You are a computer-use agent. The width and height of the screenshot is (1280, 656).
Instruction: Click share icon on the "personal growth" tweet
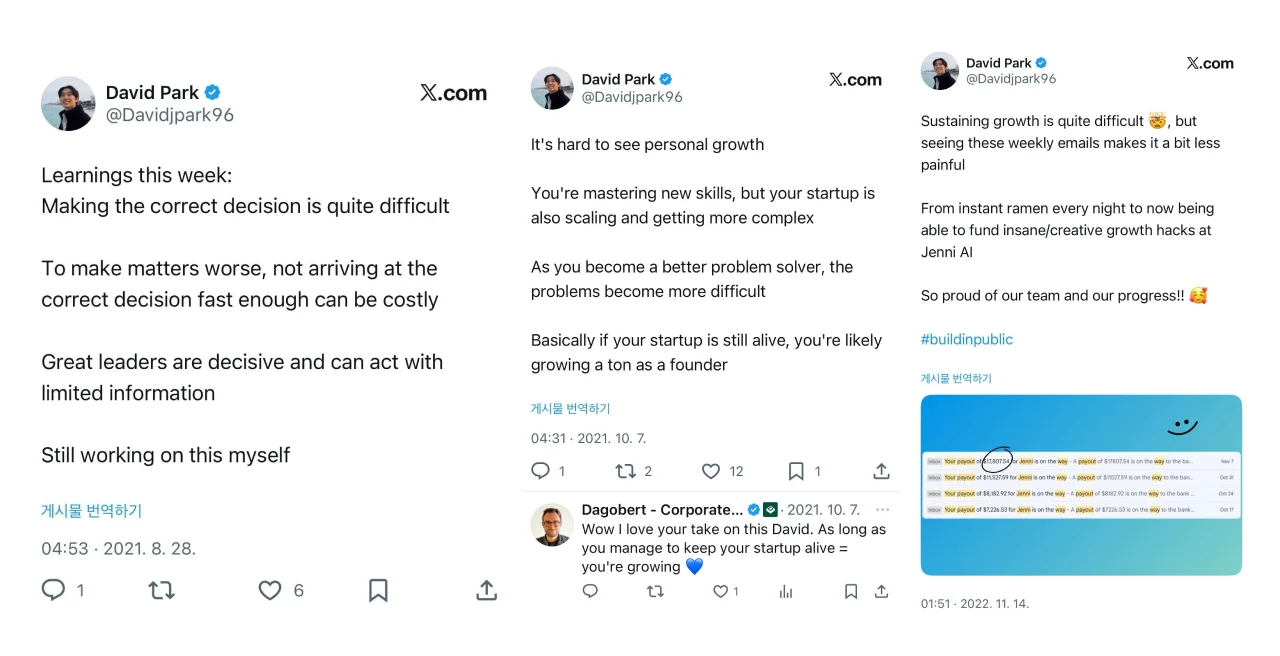(881, 471)
